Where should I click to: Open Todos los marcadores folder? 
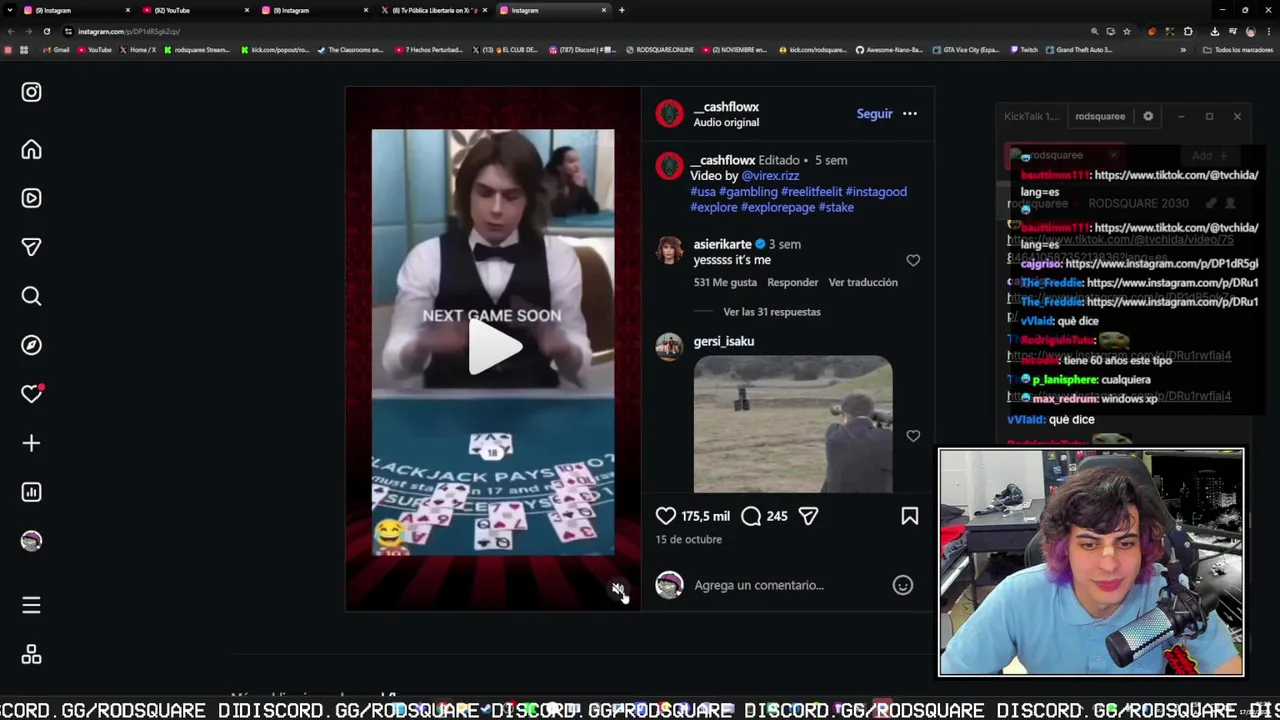coord(1238,50)
